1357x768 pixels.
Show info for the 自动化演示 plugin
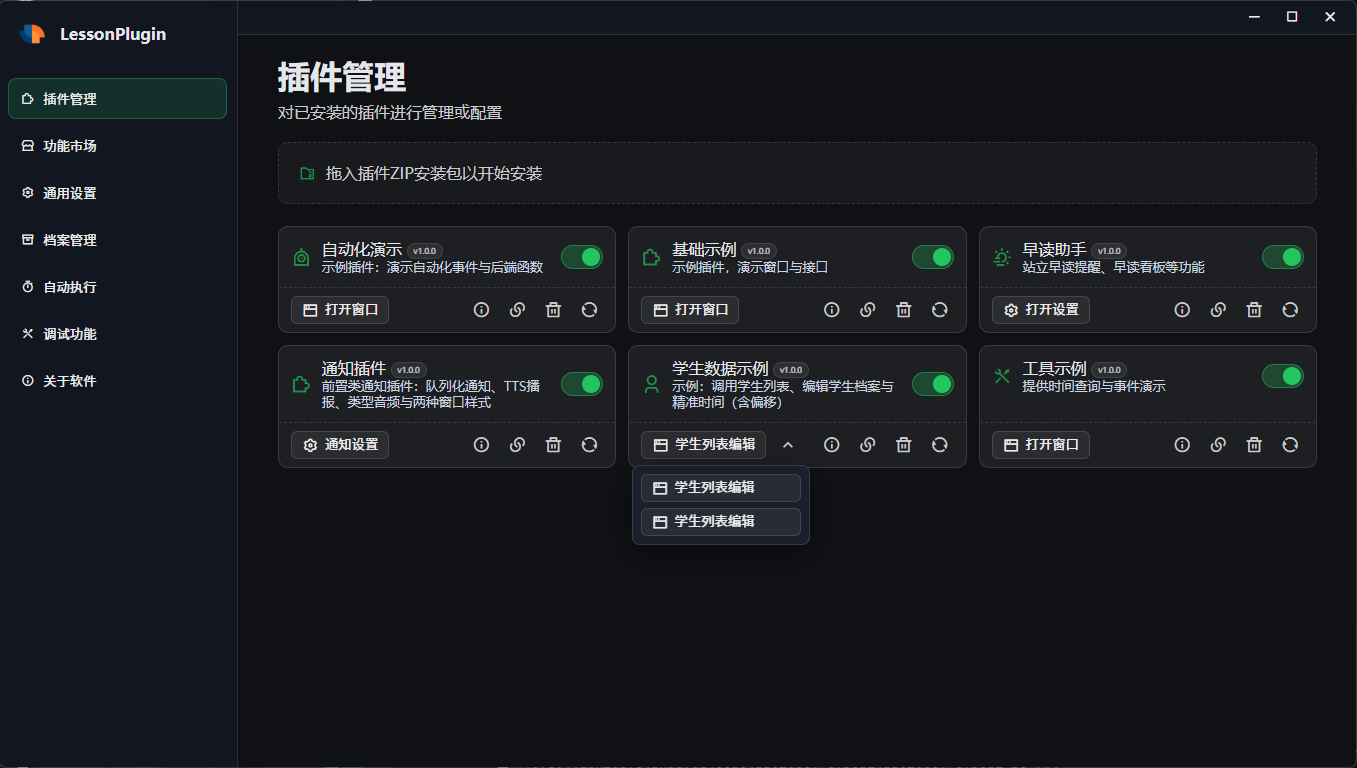pos(481,310)
